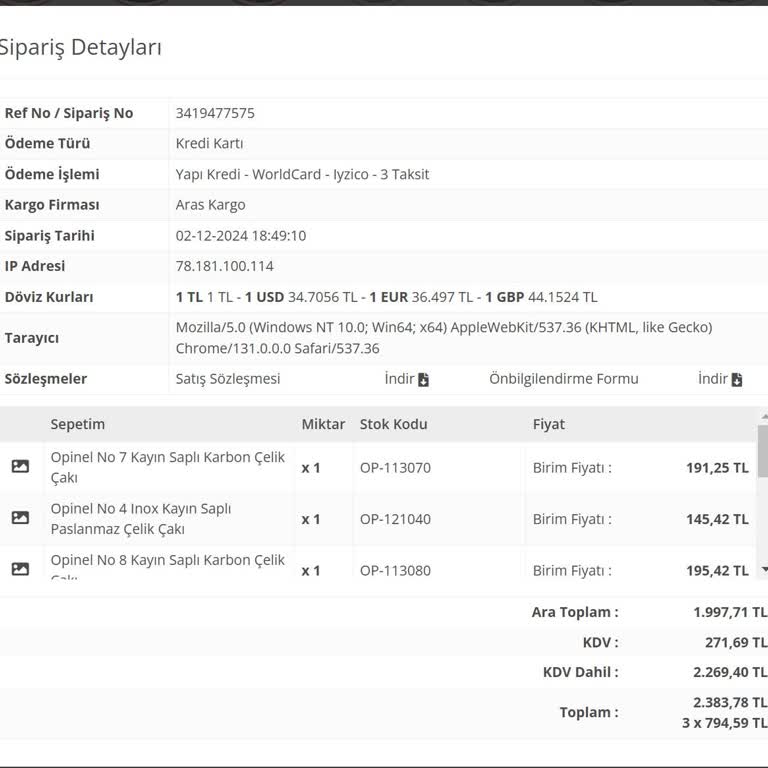Click the Sepetim column header
The width and height of the screenshot is (768, 768).
pyautogui.click(x=78, y=424)
